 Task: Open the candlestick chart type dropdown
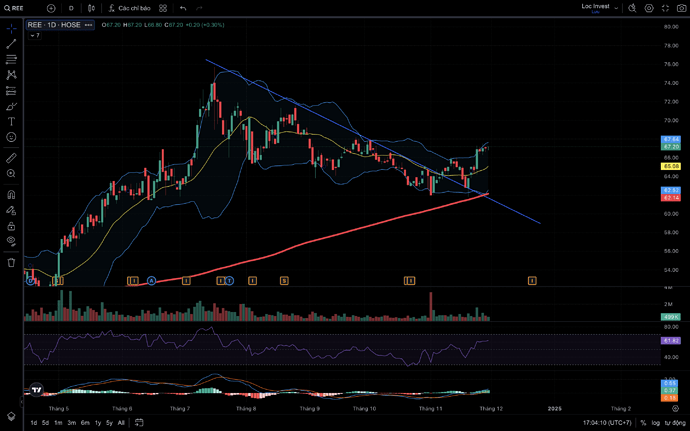point(91,8)
